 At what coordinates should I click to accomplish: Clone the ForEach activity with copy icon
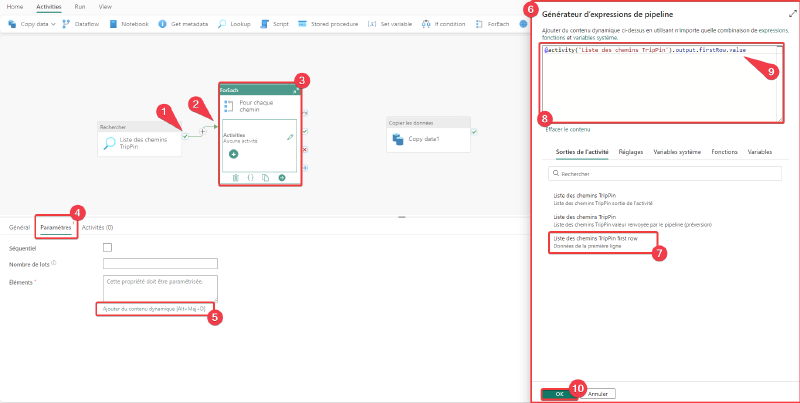265,178
